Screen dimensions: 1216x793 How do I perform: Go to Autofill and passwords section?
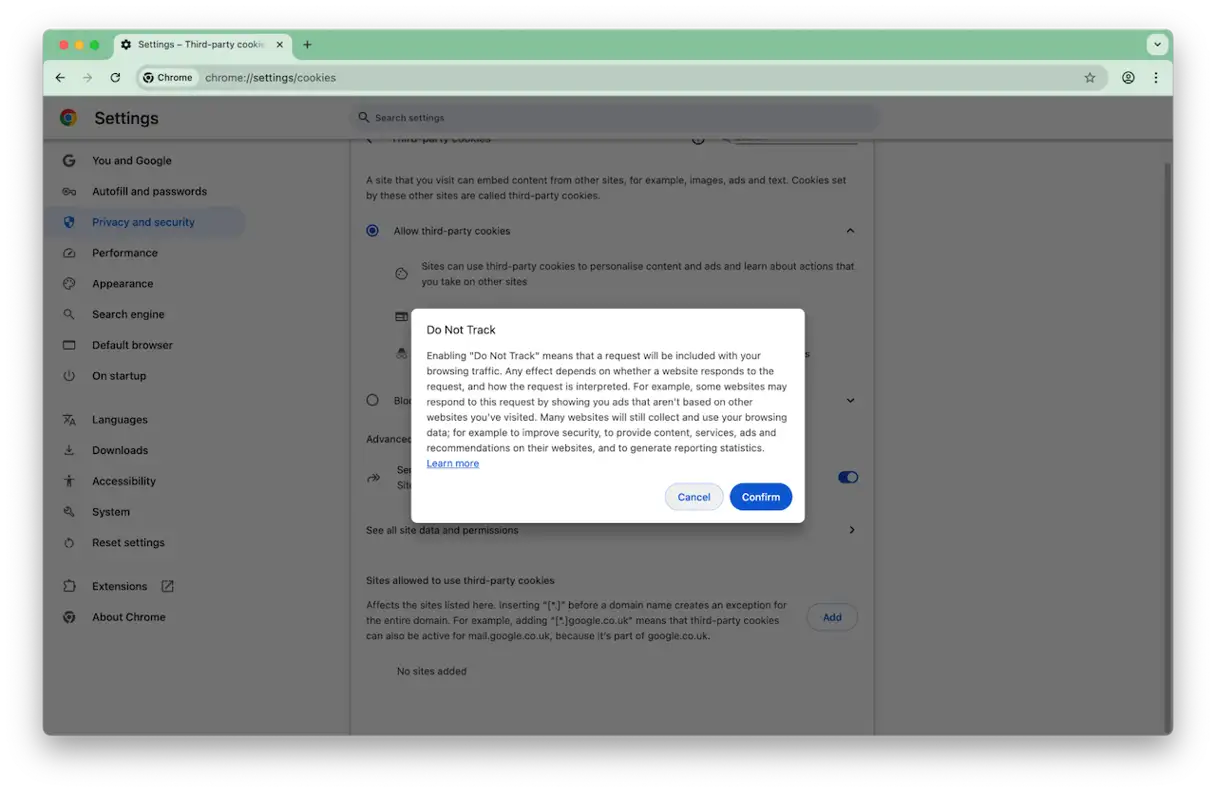pos(149,191)
